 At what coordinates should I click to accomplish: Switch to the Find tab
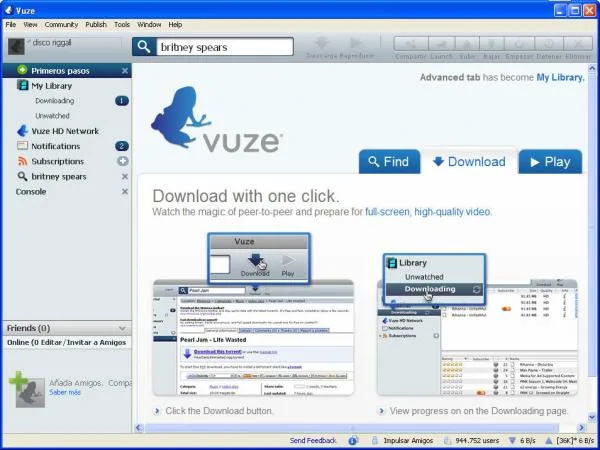(x=389, y=162)
